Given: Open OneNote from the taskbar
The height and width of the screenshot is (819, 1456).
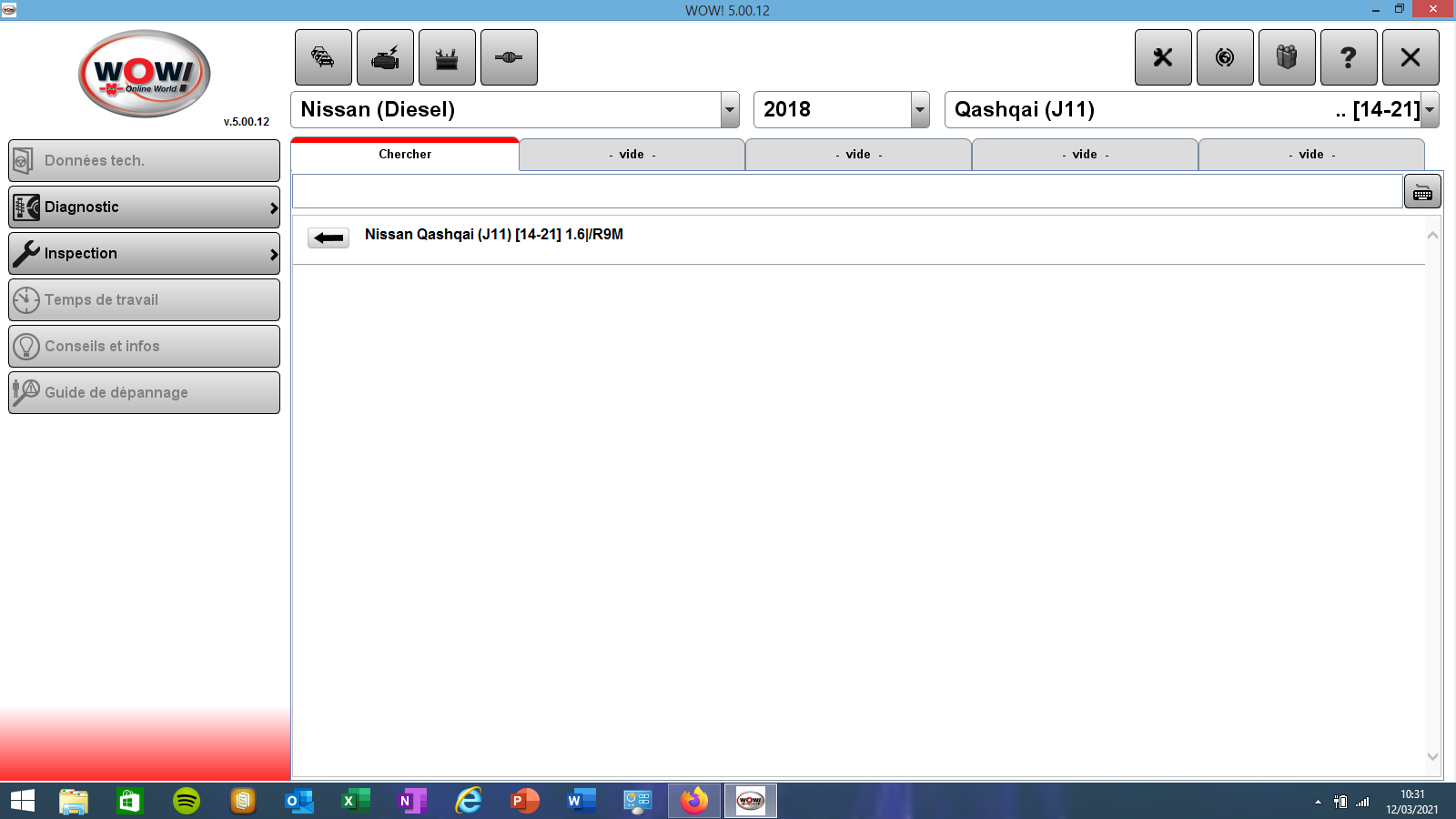Looking at the screenshot, I should click(412, 801).
